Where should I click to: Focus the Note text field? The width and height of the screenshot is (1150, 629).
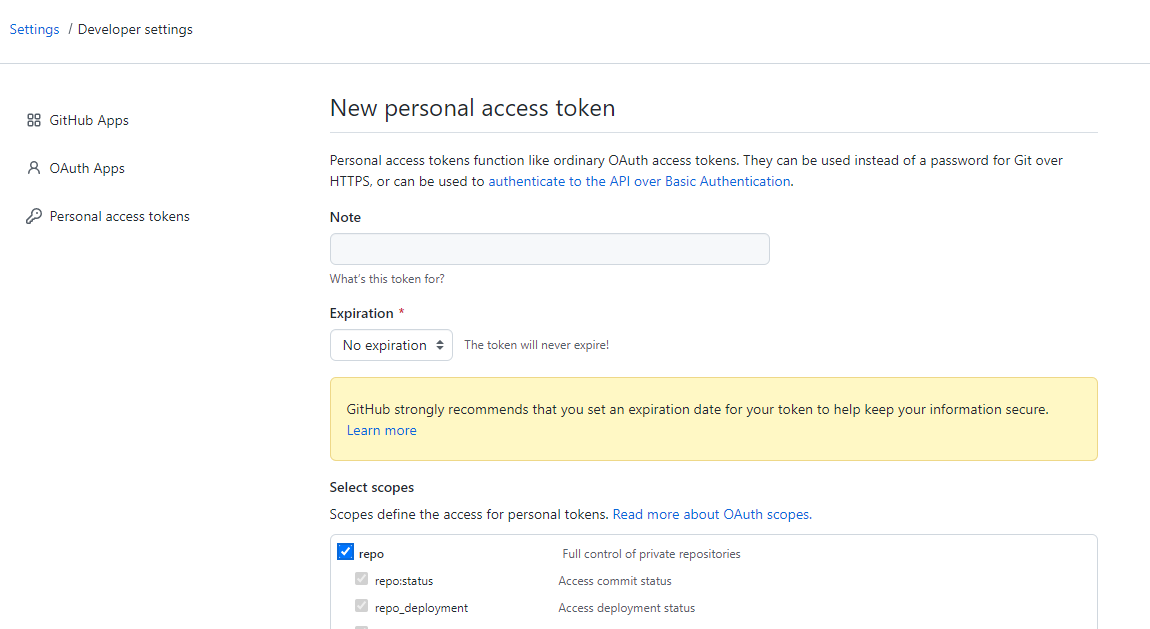point(549,249)
